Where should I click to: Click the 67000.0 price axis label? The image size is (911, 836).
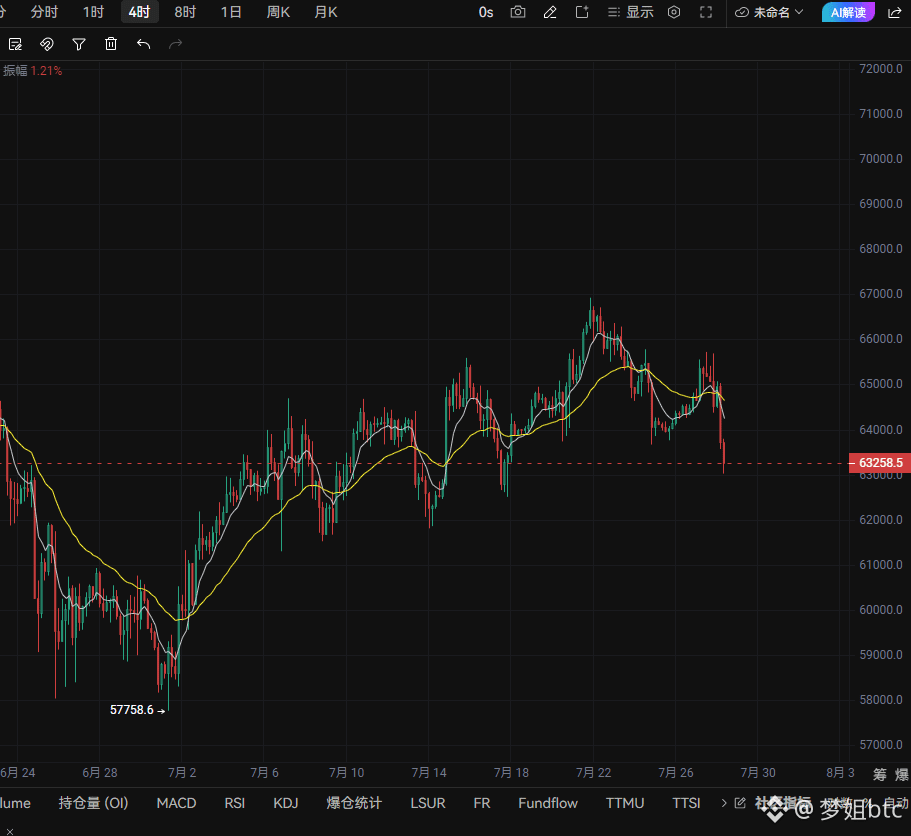881,294
